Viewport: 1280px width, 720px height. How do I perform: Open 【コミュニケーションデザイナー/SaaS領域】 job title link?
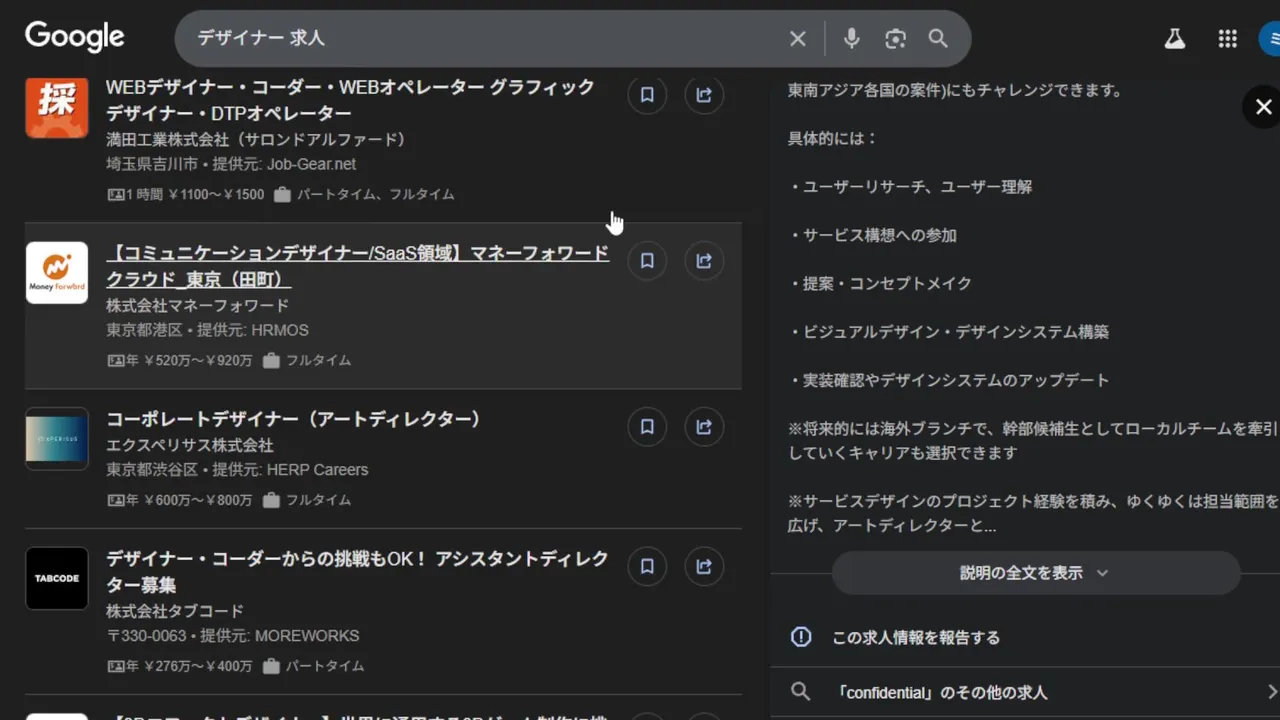click(358, 266)
